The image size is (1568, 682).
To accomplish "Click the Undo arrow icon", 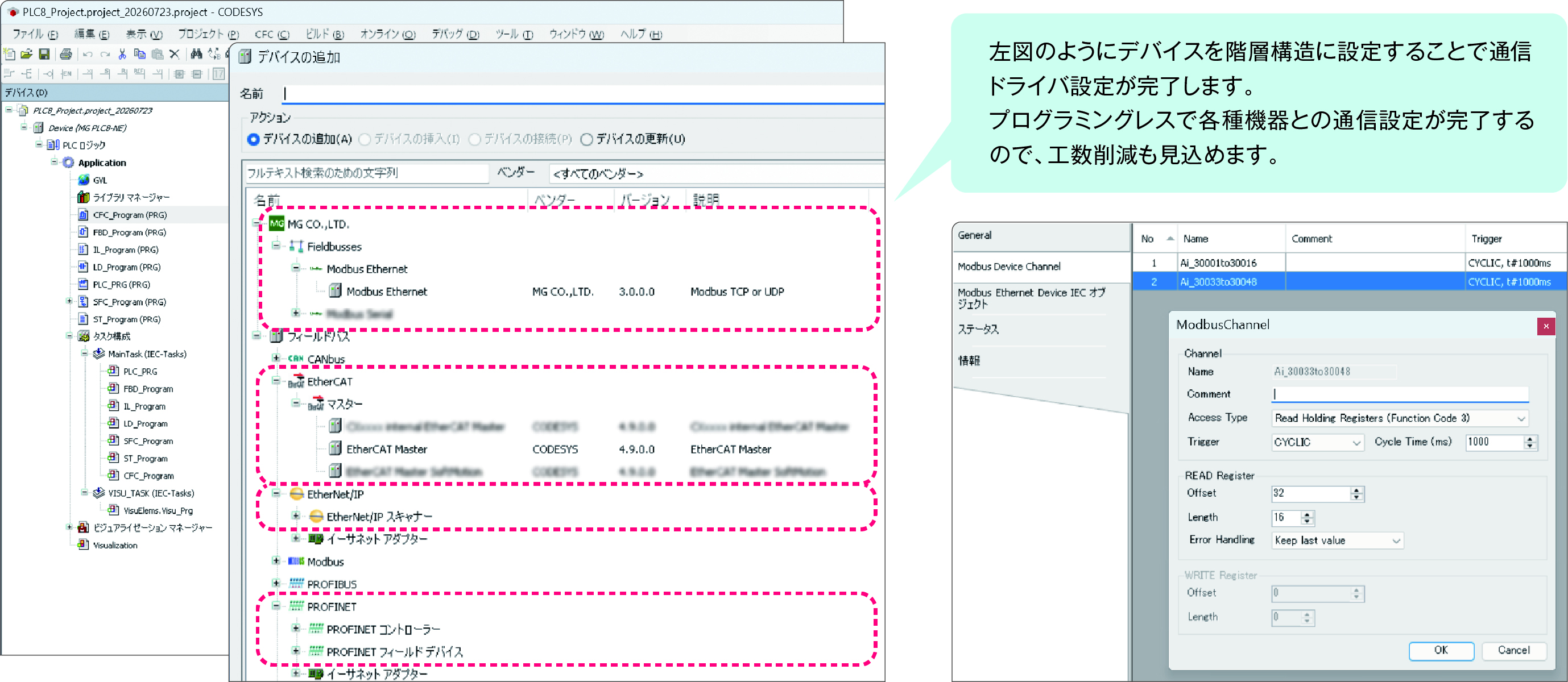I will tap(88, 54).
